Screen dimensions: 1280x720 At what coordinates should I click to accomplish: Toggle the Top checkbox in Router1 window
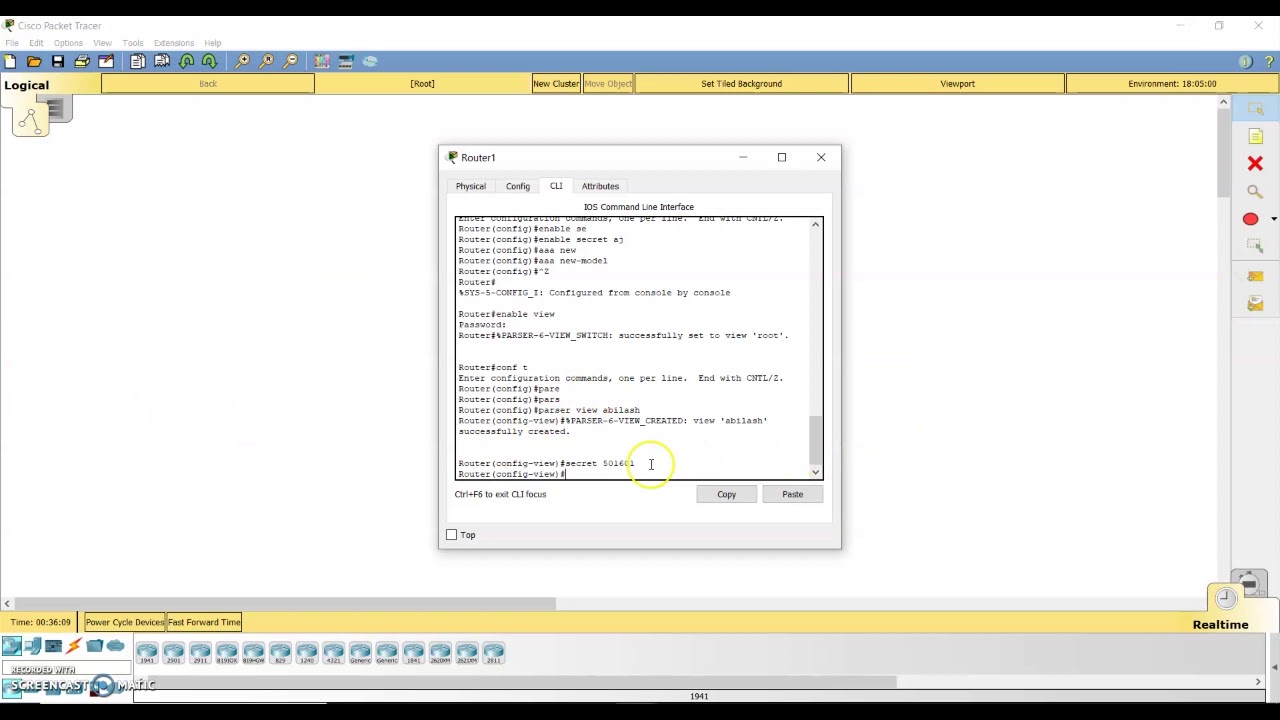452,535
